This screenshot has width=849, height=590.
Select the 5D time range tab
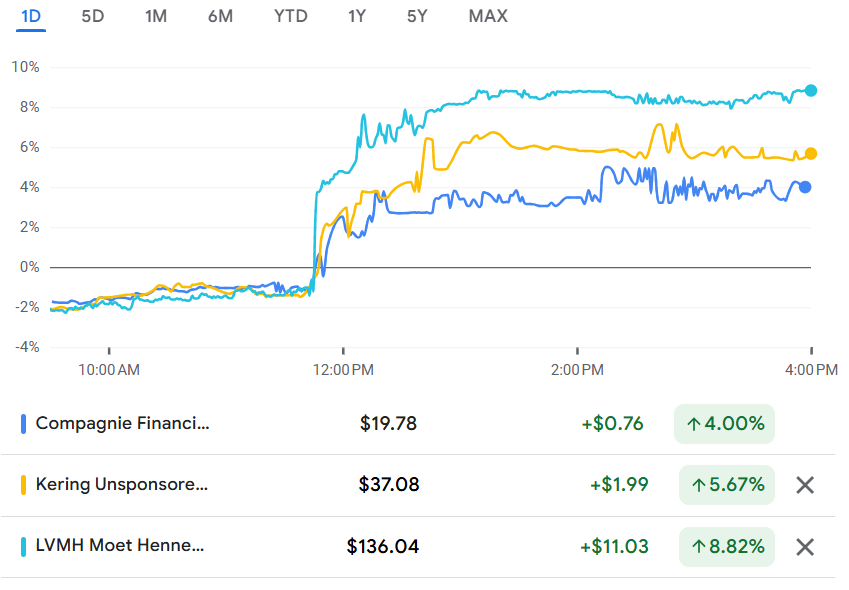tap(92, 16)
